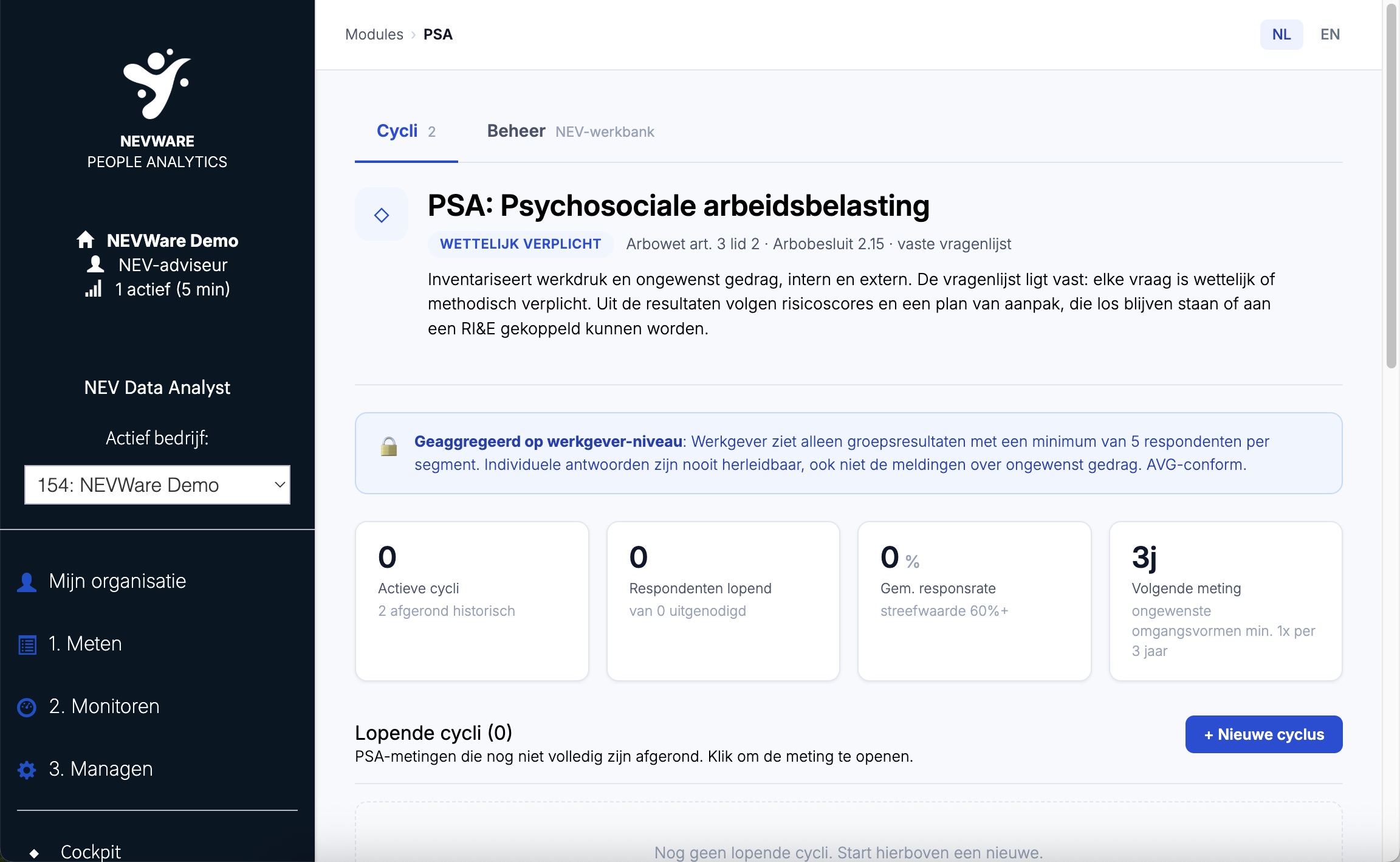Open the 2. Monitoren menu item
This screenshot has height=862, width=1400.
click(x=104, y=706)
